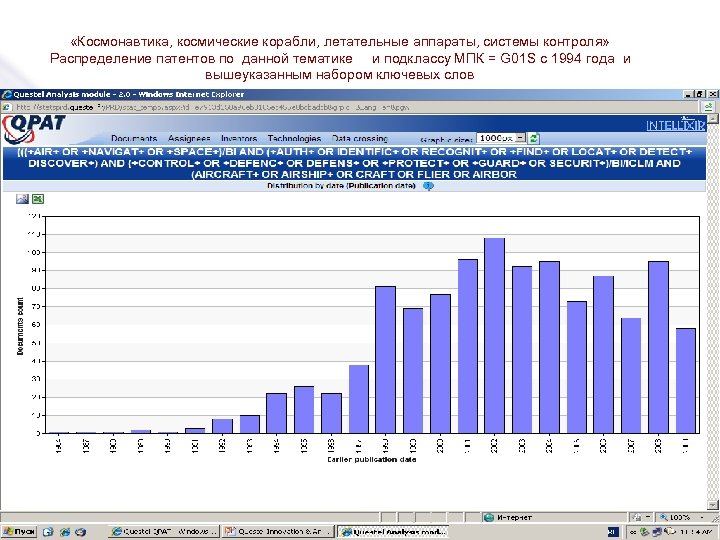
Task: Click the tallest bar for year 2002
Action: tap(494, 336)
